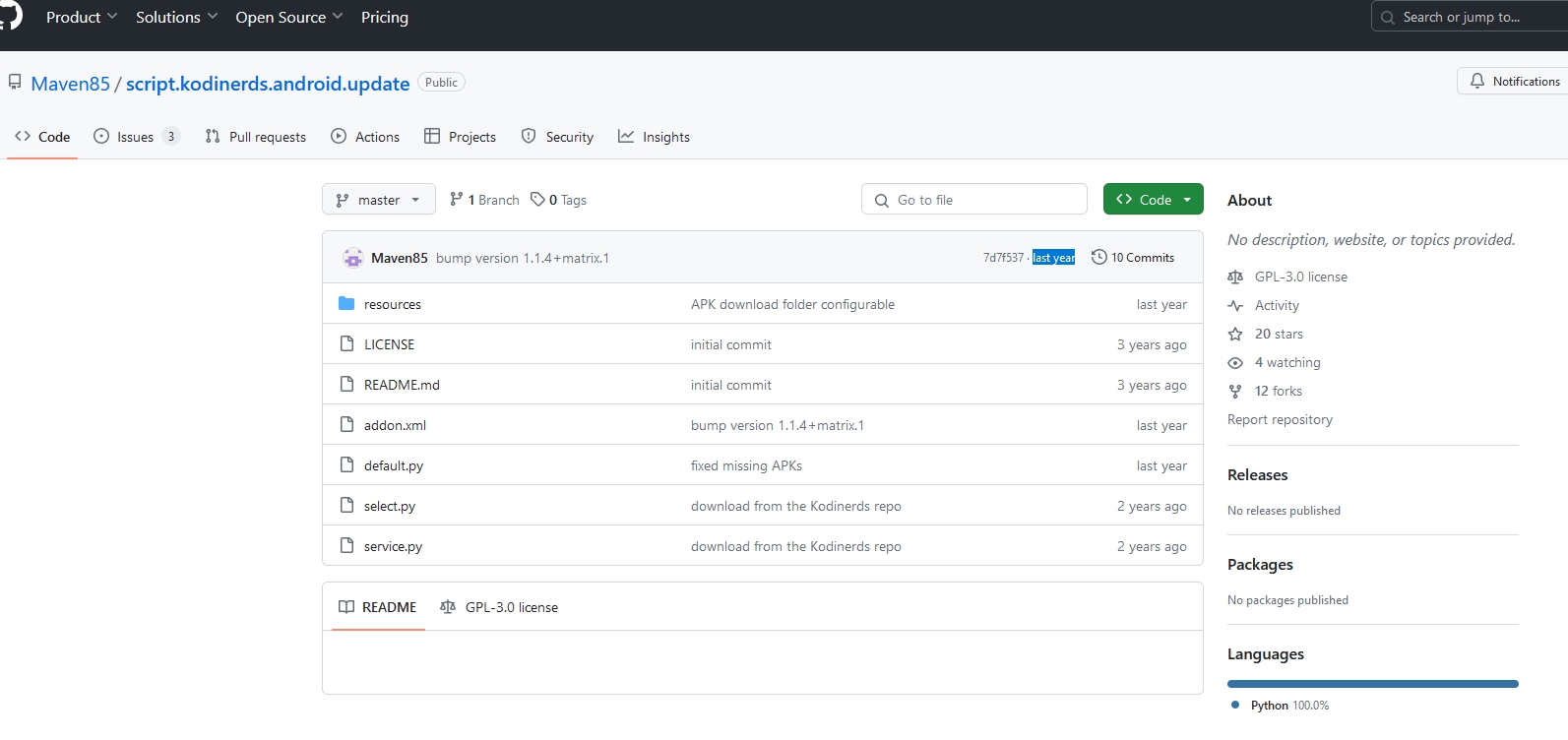
Task: Open commit hash 7d7f537
Action: [1003, 258]
